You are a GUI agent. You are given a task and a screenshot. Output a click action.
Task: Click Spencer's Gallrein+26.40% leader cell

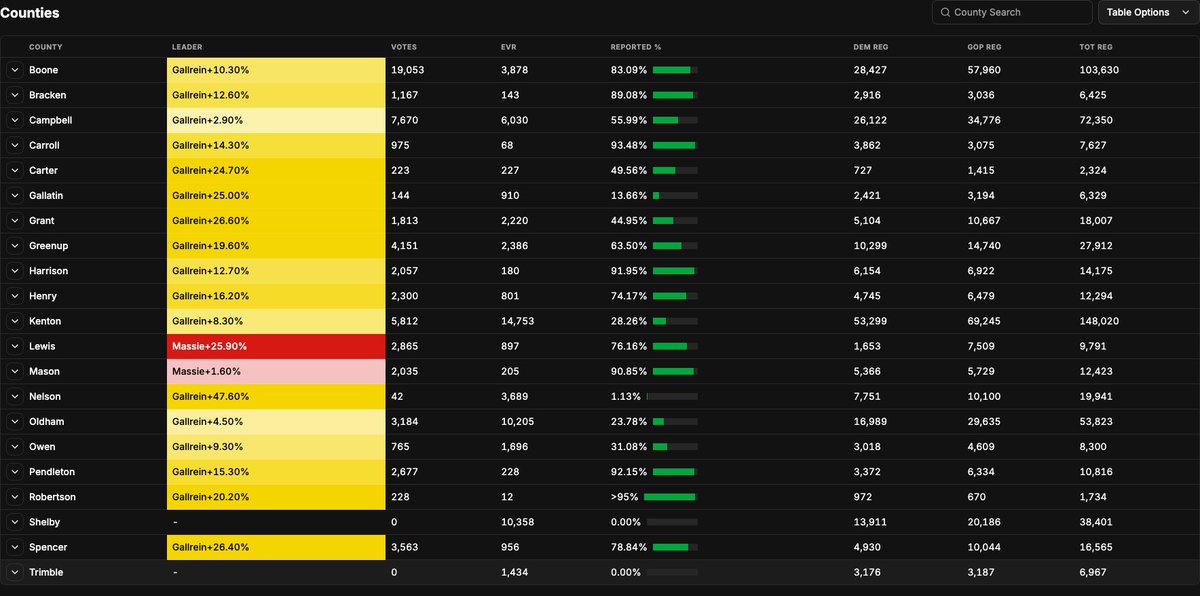[276, 547]
